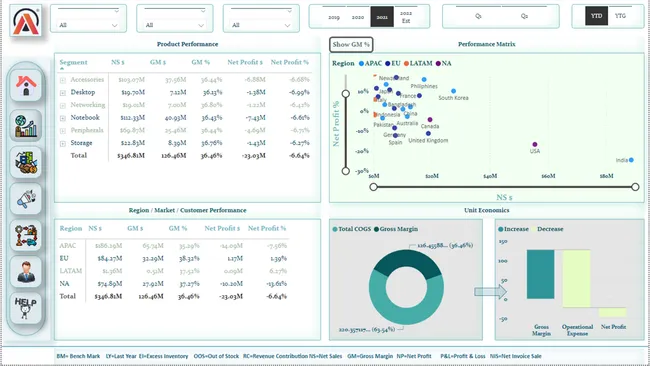The image size is (650, 366).
Task: Expand the Accessories segment row
Action: [x=63, y=80]
